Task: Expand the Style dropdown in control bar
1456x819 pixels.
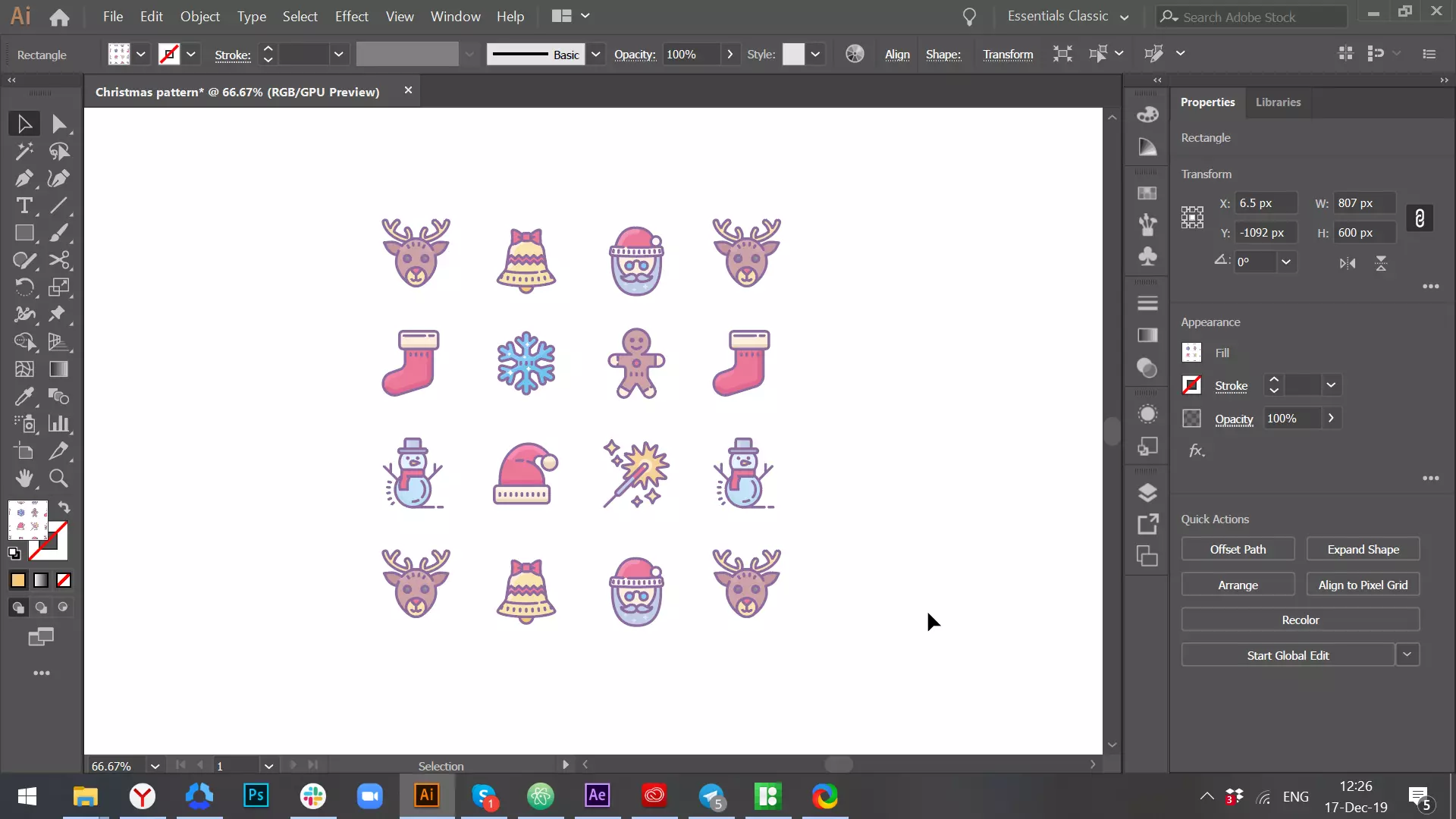Action: click(815, 55)
